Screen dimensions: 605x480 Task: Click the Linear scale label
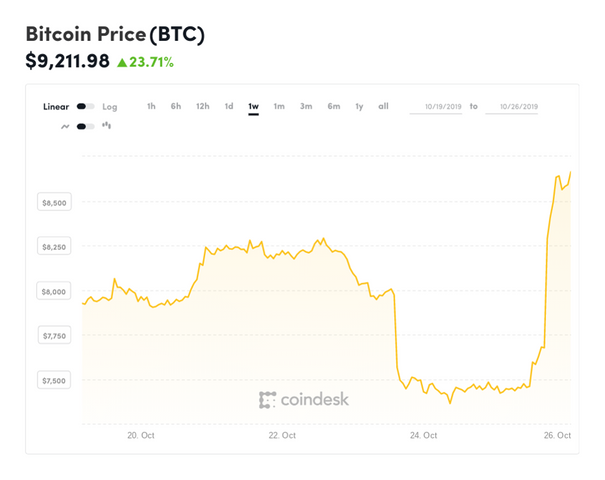pyautogui.click(x=56, y=106)
